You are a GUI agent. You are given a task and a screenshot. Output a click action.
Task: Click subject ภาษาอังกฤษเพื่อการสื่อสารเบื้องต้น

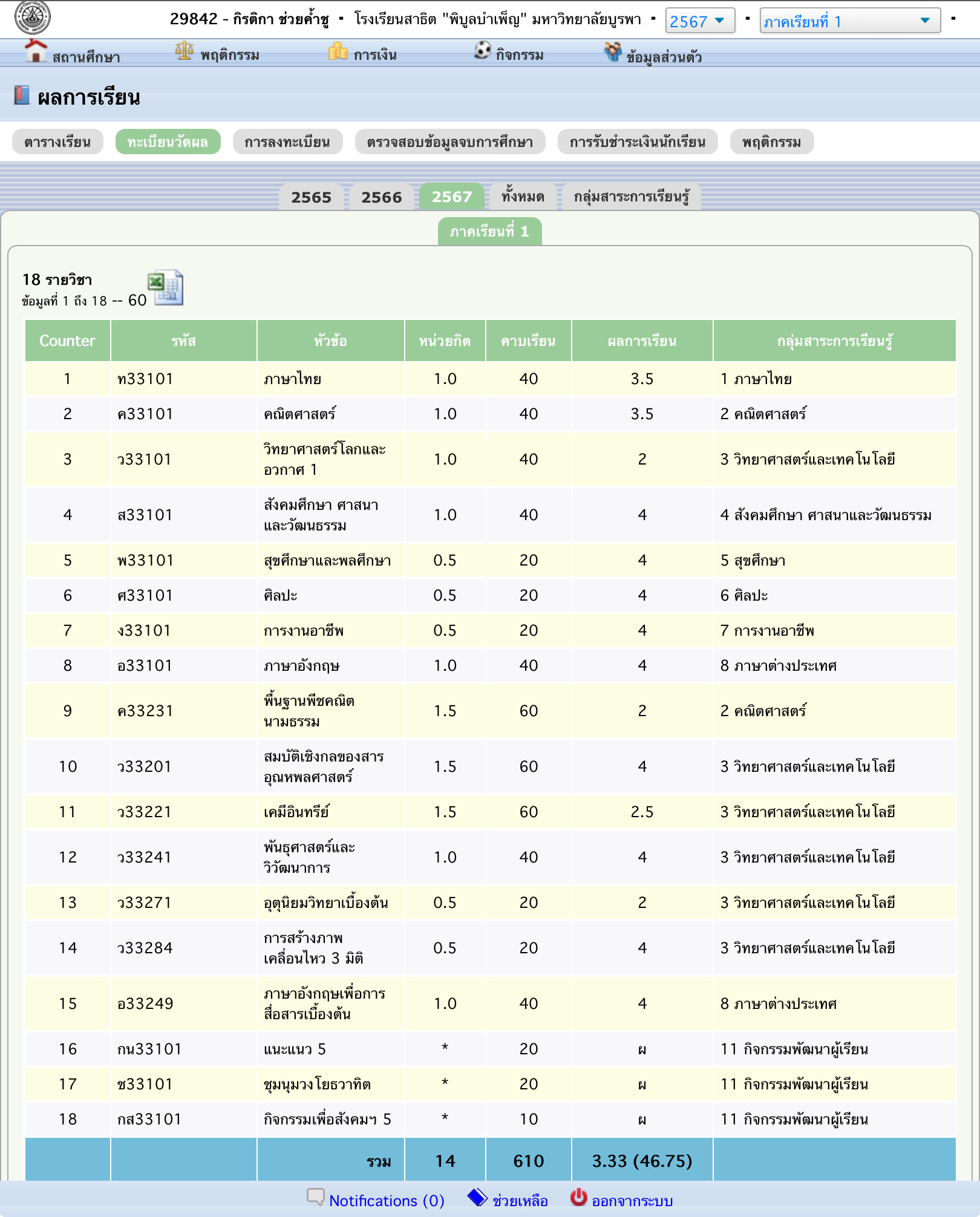(x=324, y=1003)
